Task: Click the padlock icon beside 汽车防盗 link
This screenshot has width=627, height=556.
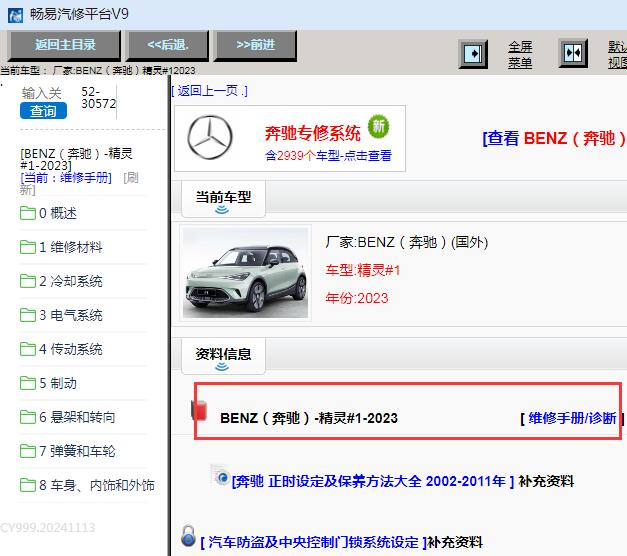Action: [x=188, y=536]
